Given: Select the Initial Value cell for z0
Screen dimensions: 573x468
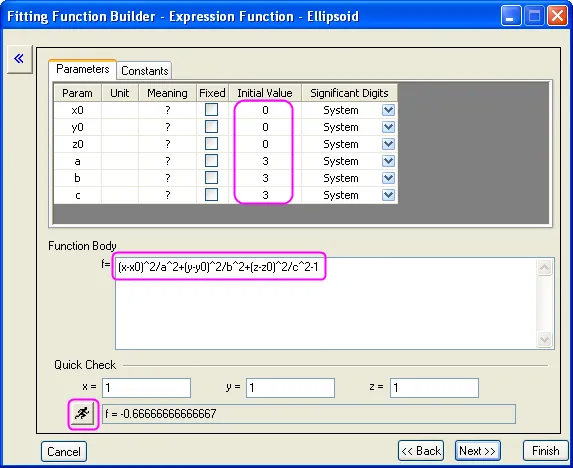Looking at the screenshot, I should coord(265,144).
